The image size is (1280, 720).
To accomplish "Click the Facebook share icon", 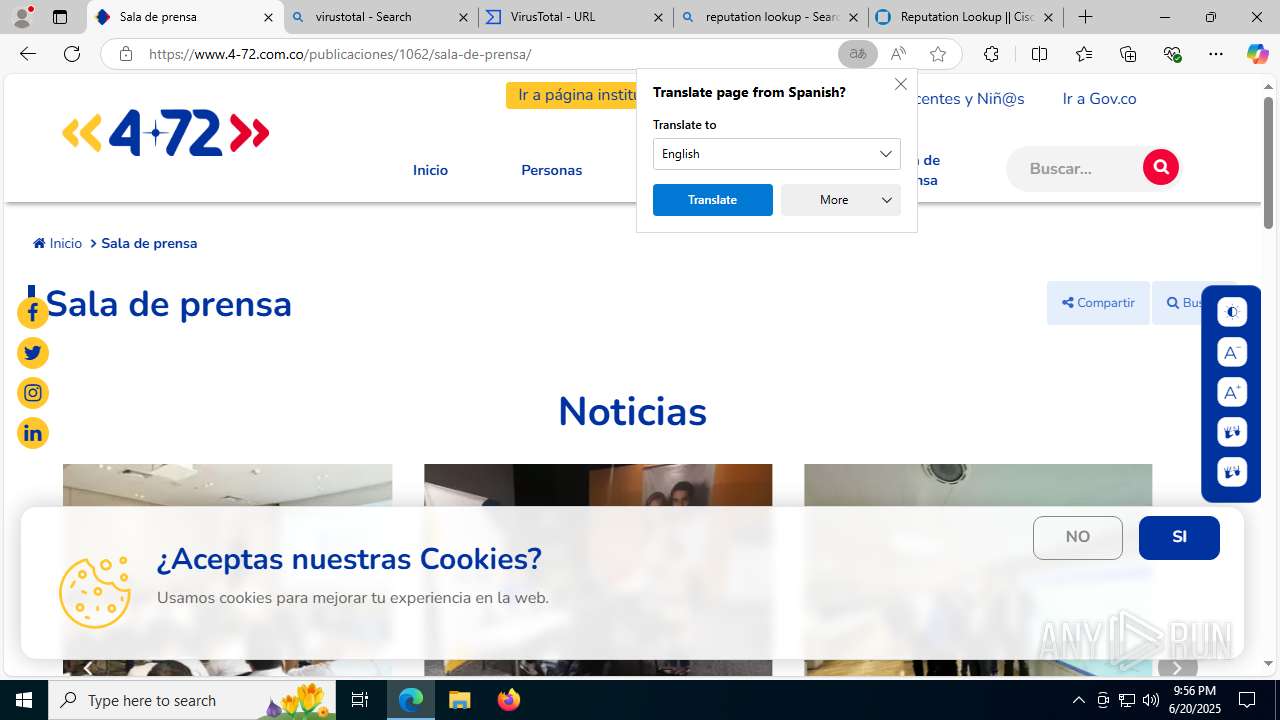I will click(33, 313).
